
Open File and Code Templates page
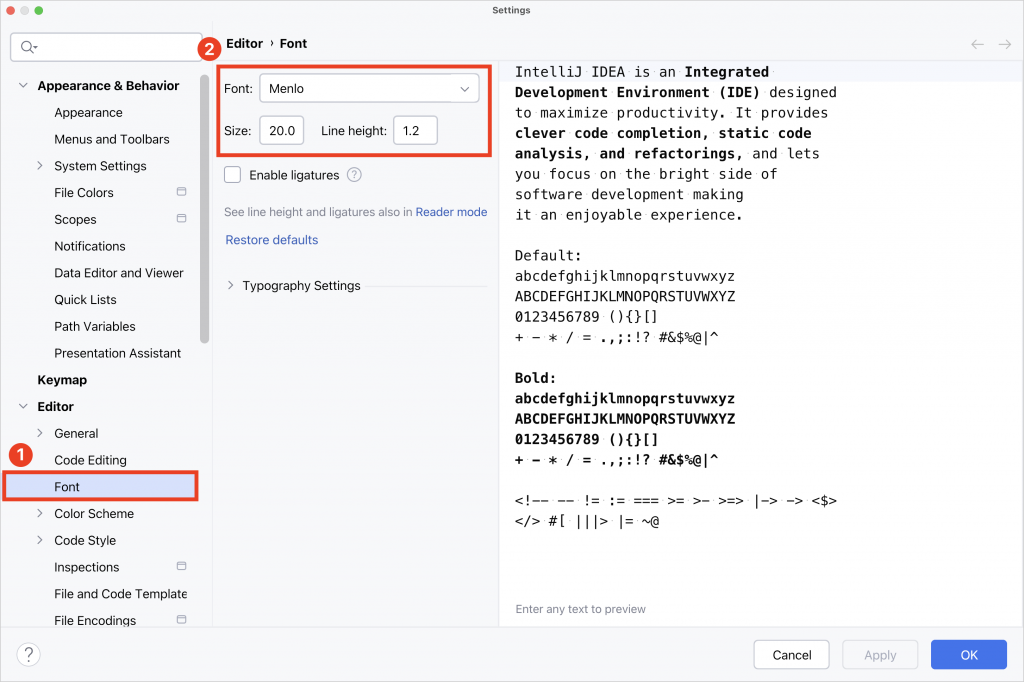(121, 594)
